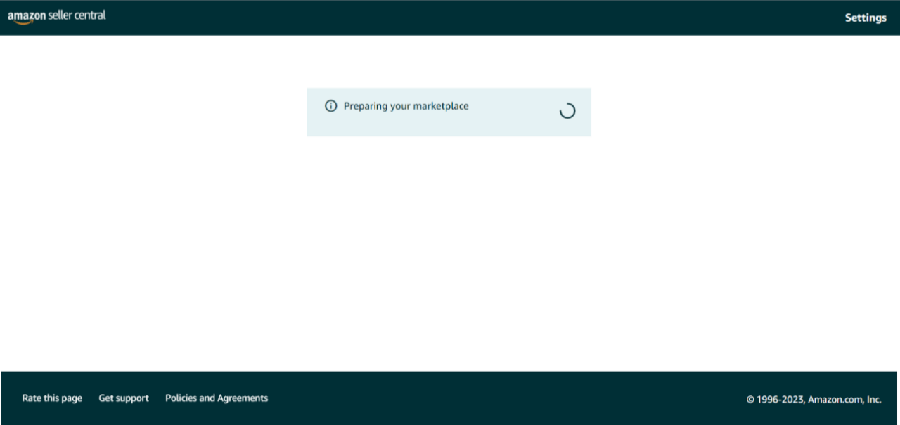
Task: Open the Rate this page link
Action: click(x=52, y=398)
